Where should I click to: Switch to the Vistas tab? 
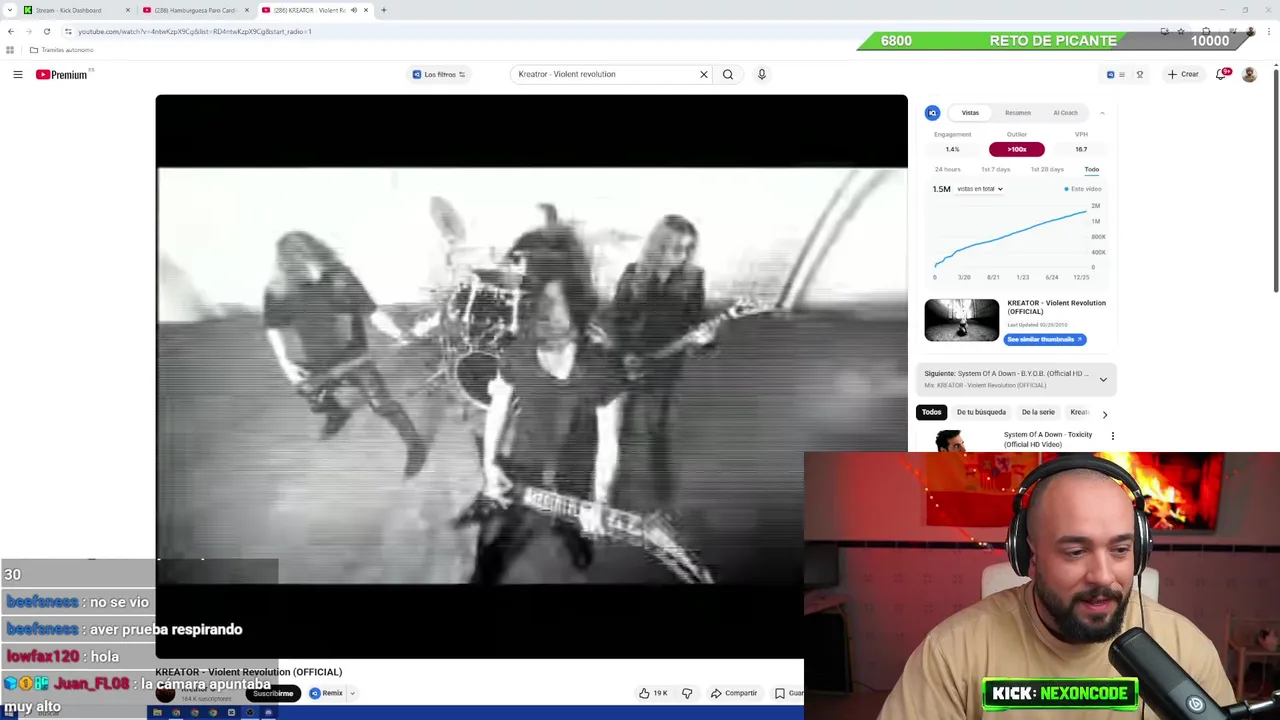(x=970, y=113)
